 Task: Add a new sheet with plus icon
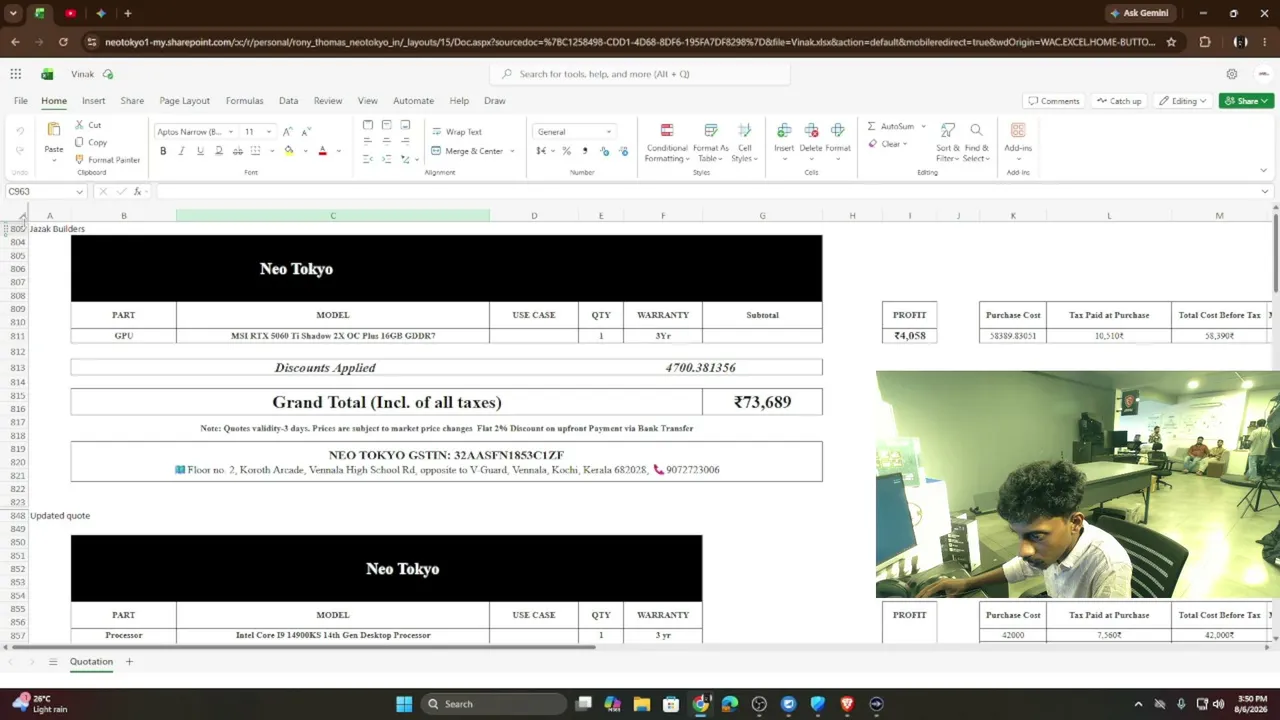pos(129,662)
